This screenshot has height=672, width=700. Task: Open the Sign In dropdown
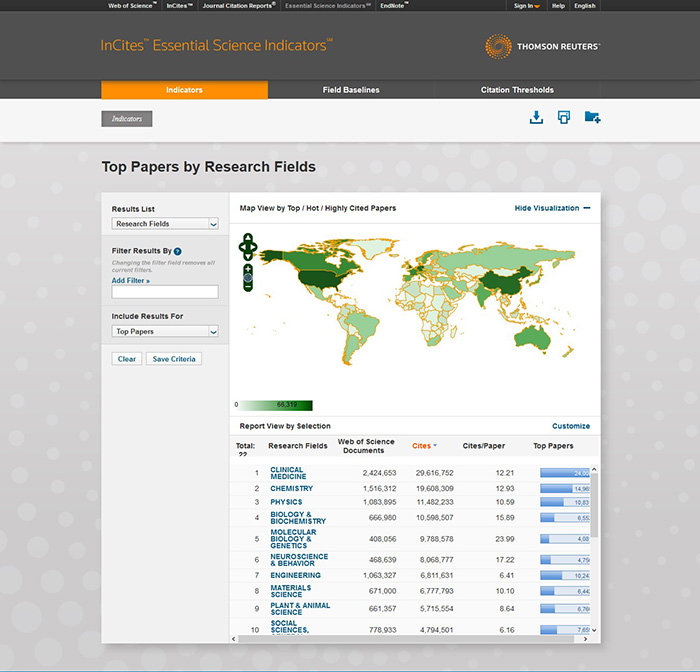tap(526, 6)
